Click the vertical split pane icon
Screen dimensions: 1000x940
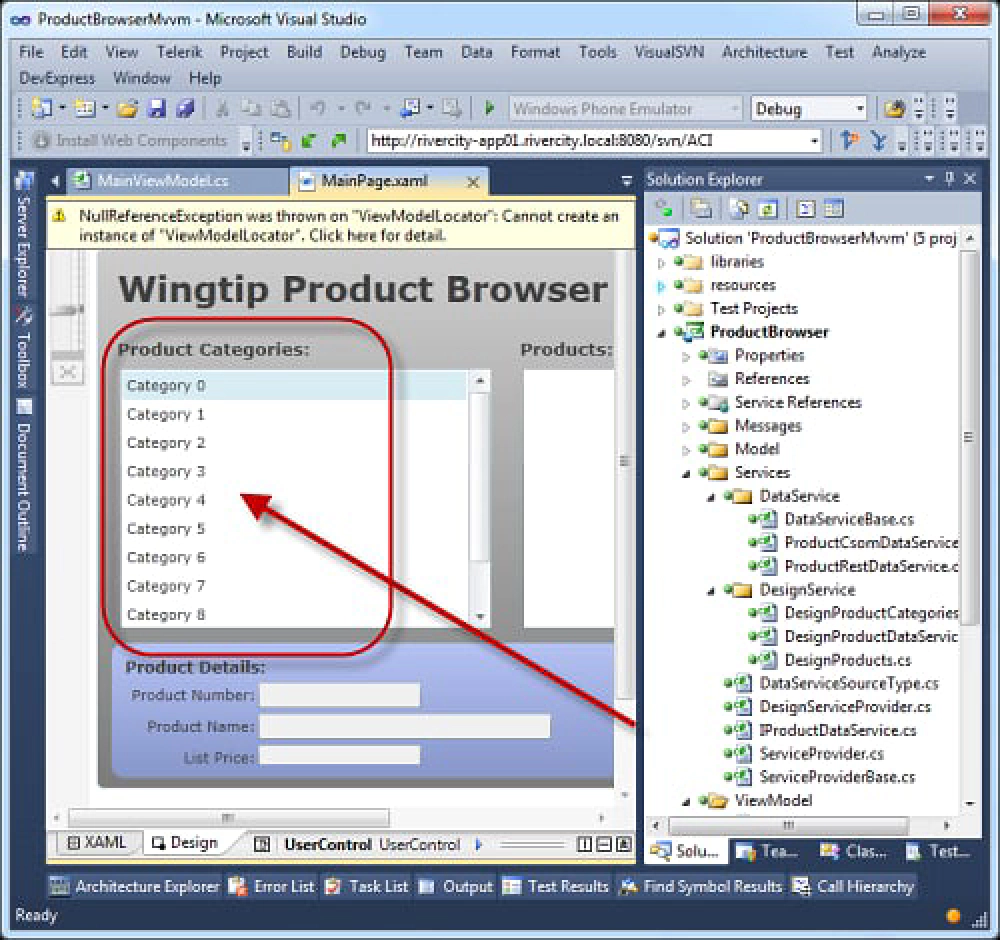coord(584,844)
